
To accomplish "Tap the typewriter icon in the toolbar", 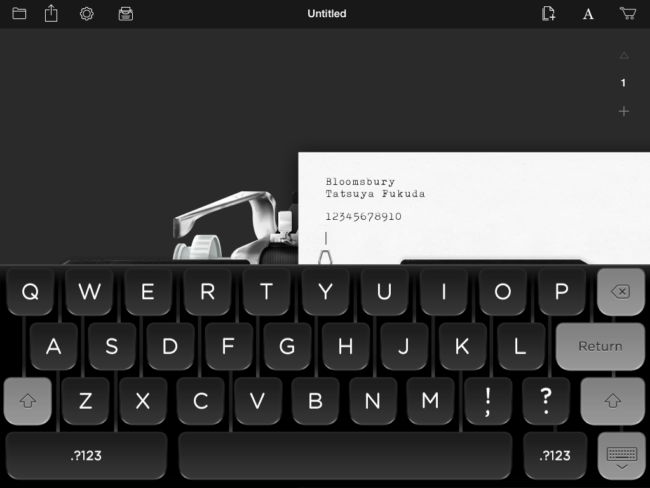I will click(x=125, y=14).
